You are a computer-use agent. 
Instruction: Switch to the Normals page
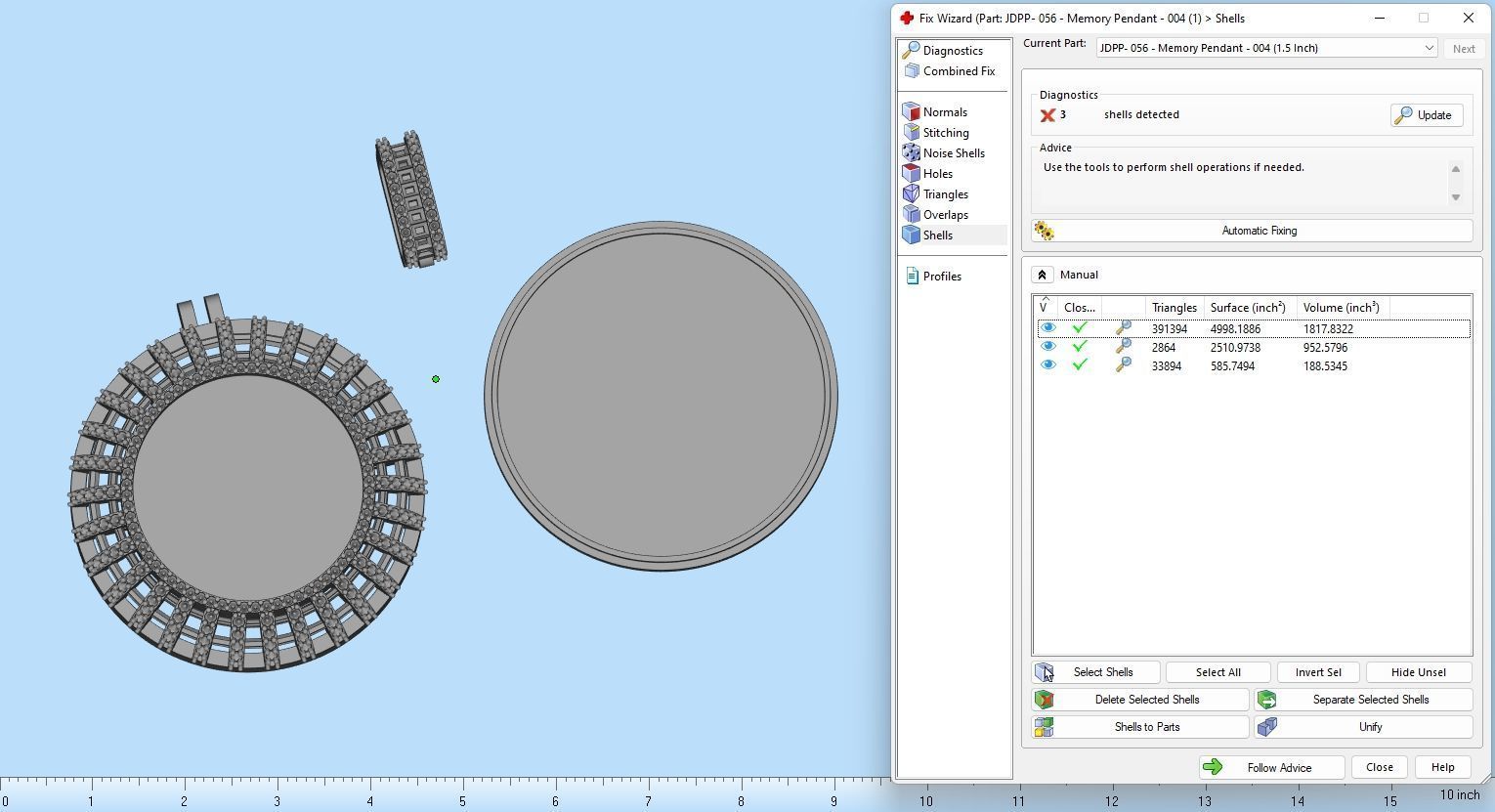pos(945,112)
